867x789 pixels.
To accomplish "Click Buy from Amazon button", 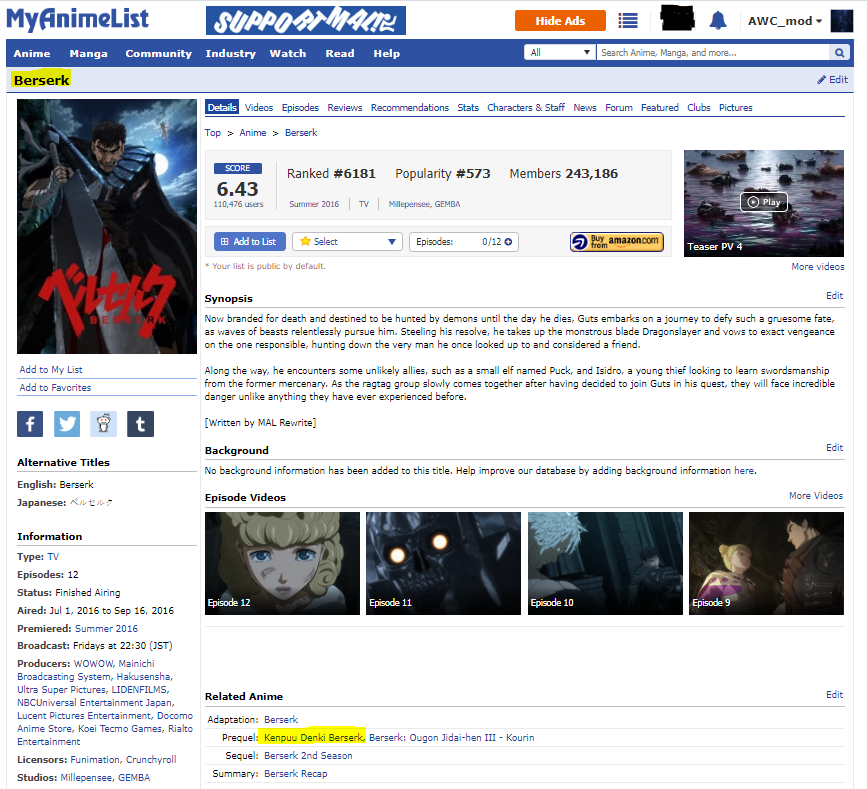I will point(617,242).
